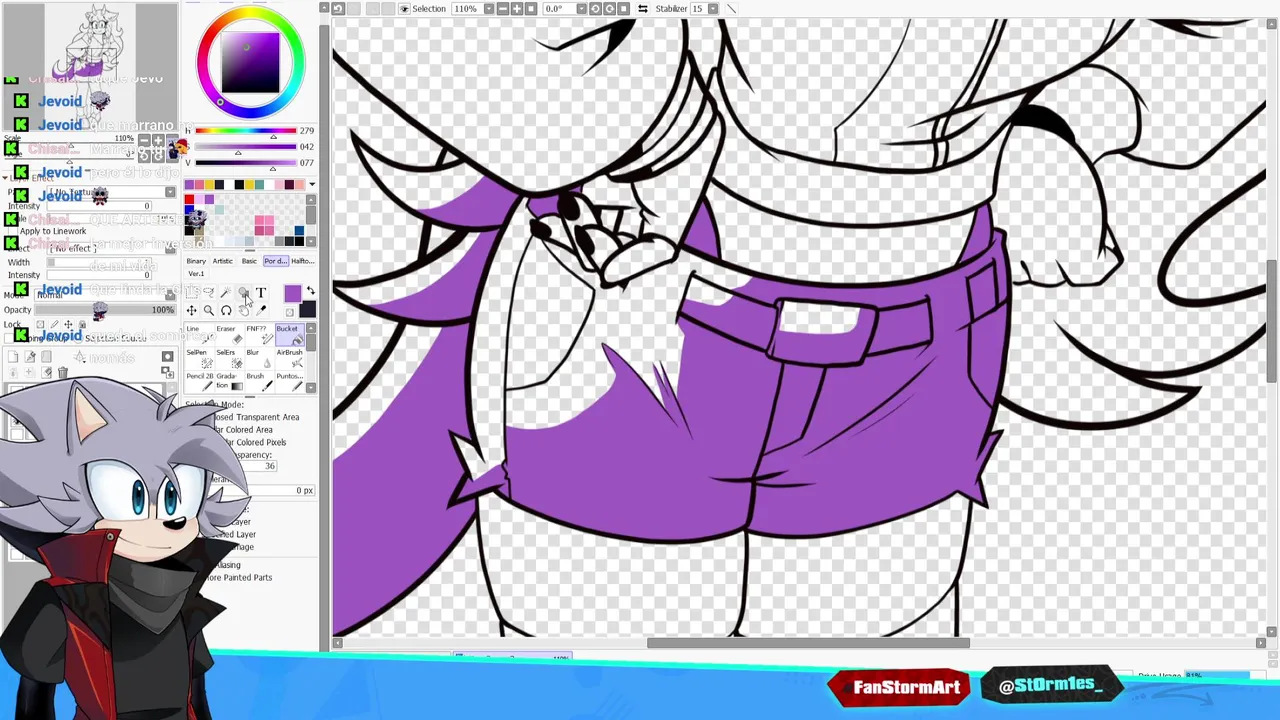Switch to the Artistic brush tab

pos(222,261)
